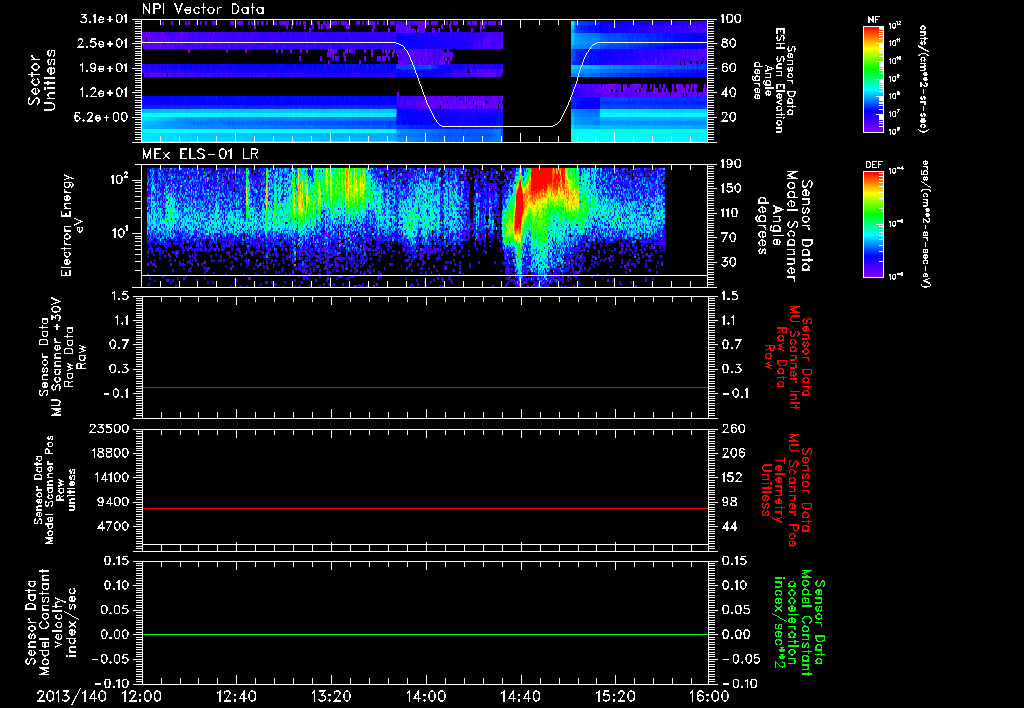
Task: Click the 23500 tick on Scanner Pos axis
Action: click(108, 429)
